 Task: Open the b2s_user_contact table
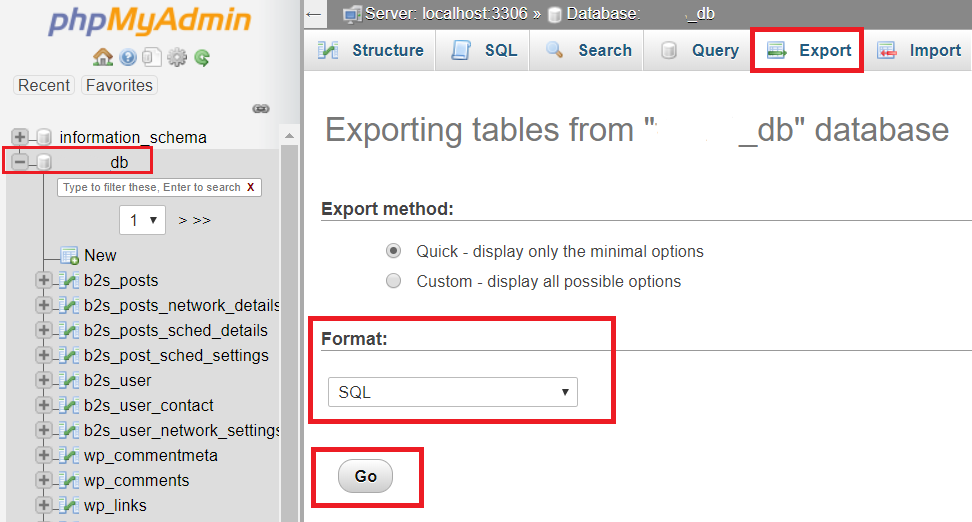(149, 405)
